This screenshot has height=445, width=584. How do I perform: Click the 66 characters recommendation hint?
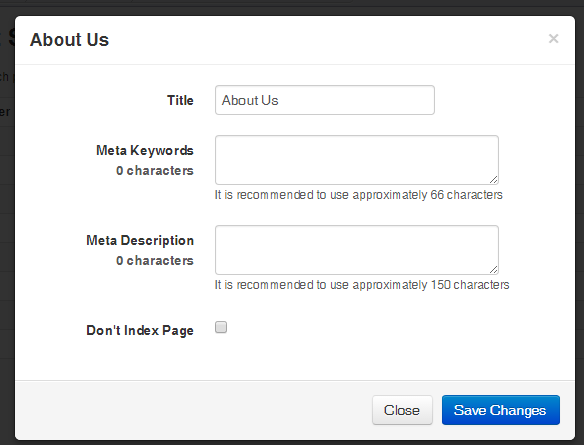(358, 195)
